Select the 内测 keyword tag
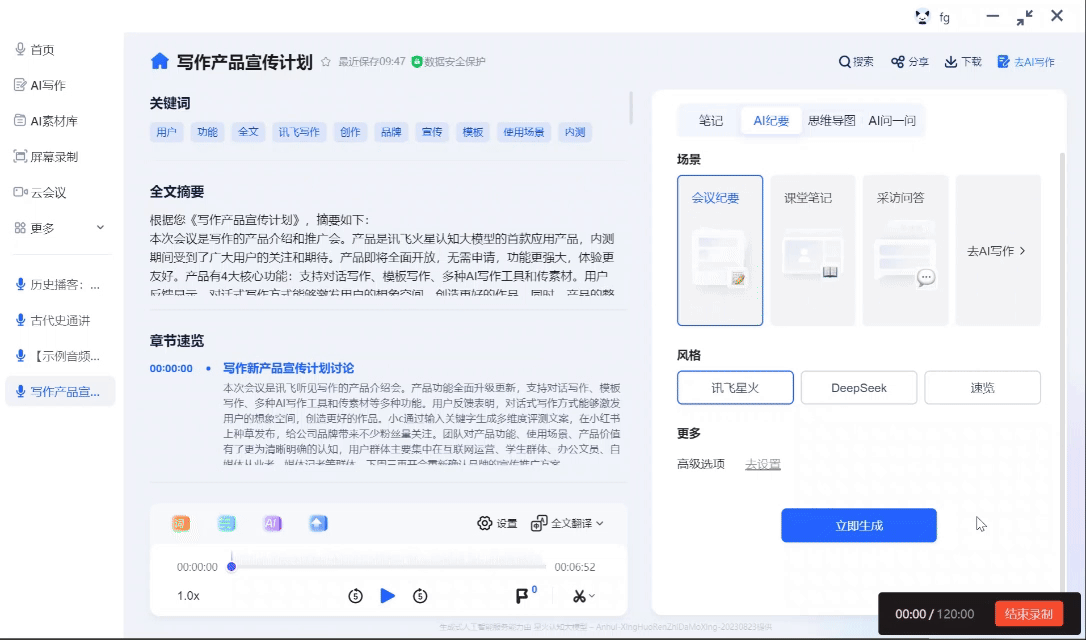 (x=575, y=132)
